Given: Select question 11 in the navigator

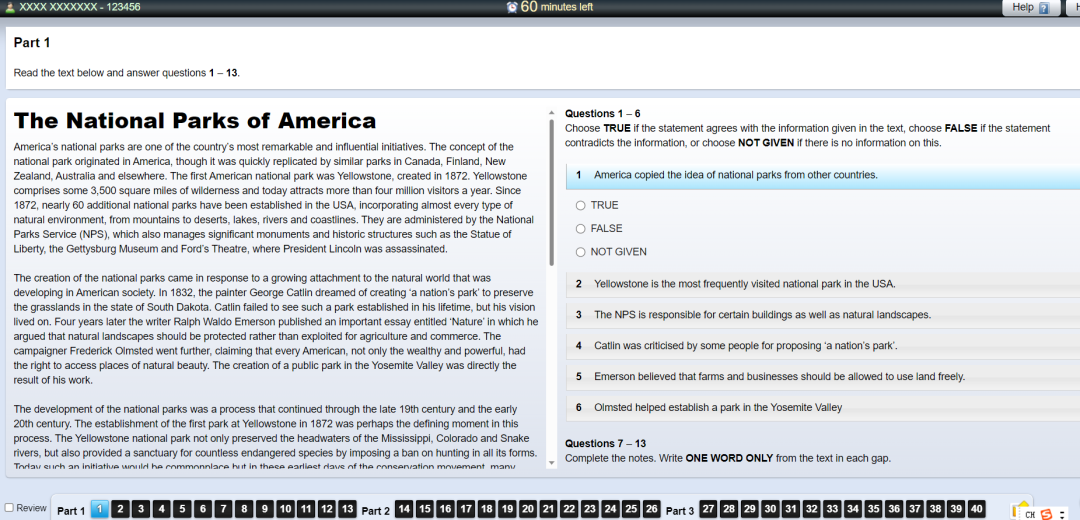Looking at the screenshot, I should (x=307, y=510).
